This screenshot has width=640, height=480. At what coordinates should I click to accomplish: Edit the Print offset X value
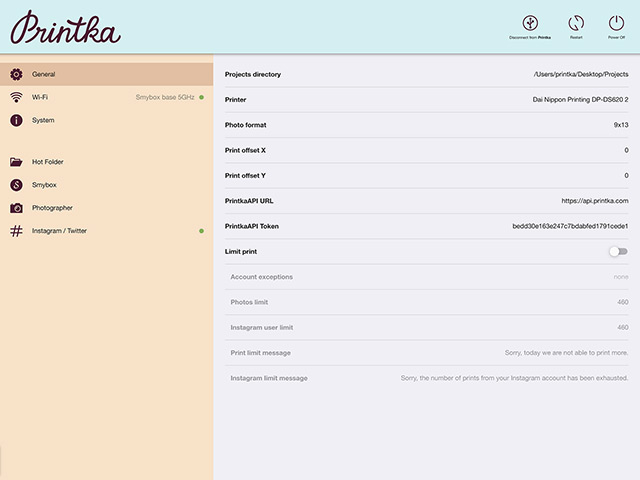[x=626, y=150]
